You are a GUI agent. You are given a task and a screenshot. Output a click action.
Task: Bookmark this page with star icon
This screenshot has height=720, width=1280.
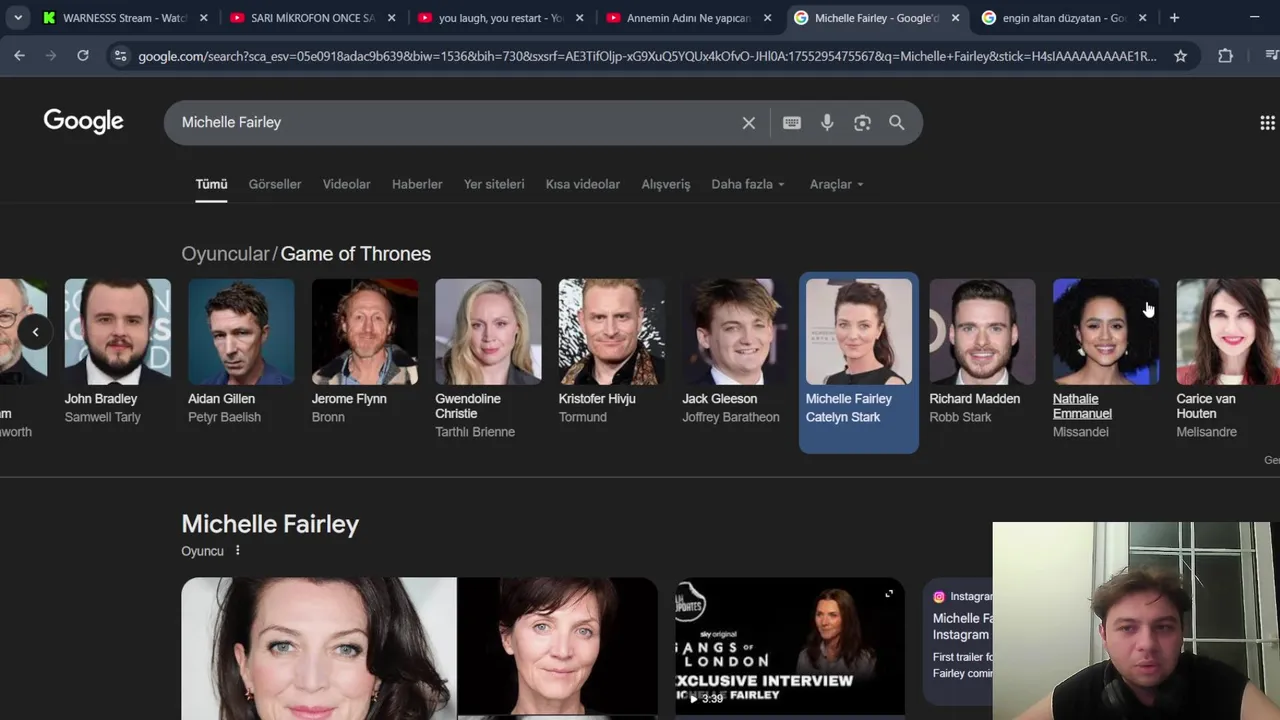1180,56
